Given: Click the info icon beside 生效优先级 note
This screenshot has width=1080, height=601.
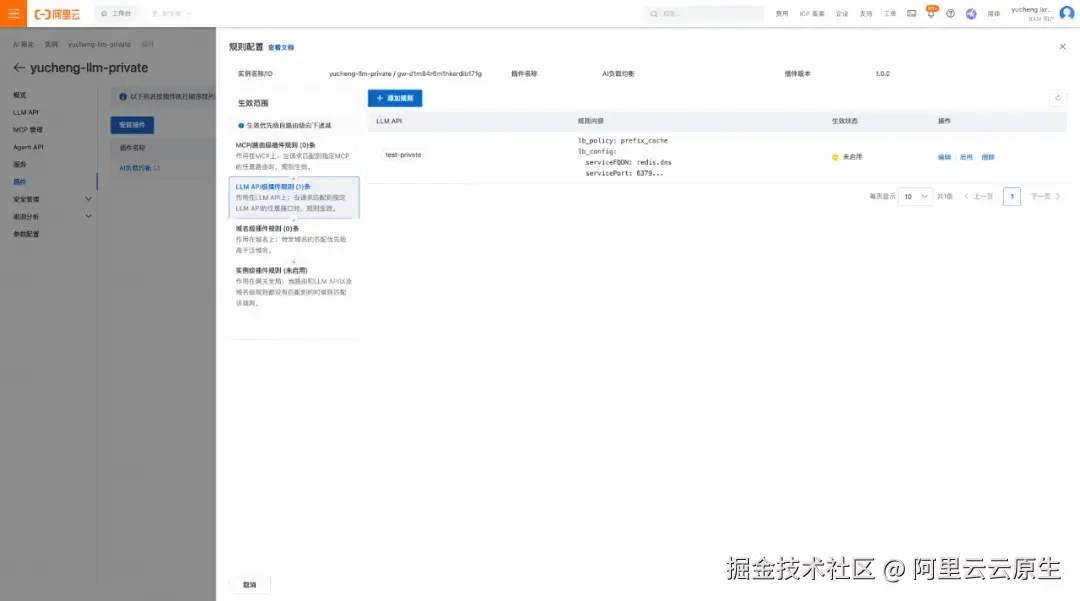Looking at the screenshot, I should pyautogui.click(x=241, y=125).
